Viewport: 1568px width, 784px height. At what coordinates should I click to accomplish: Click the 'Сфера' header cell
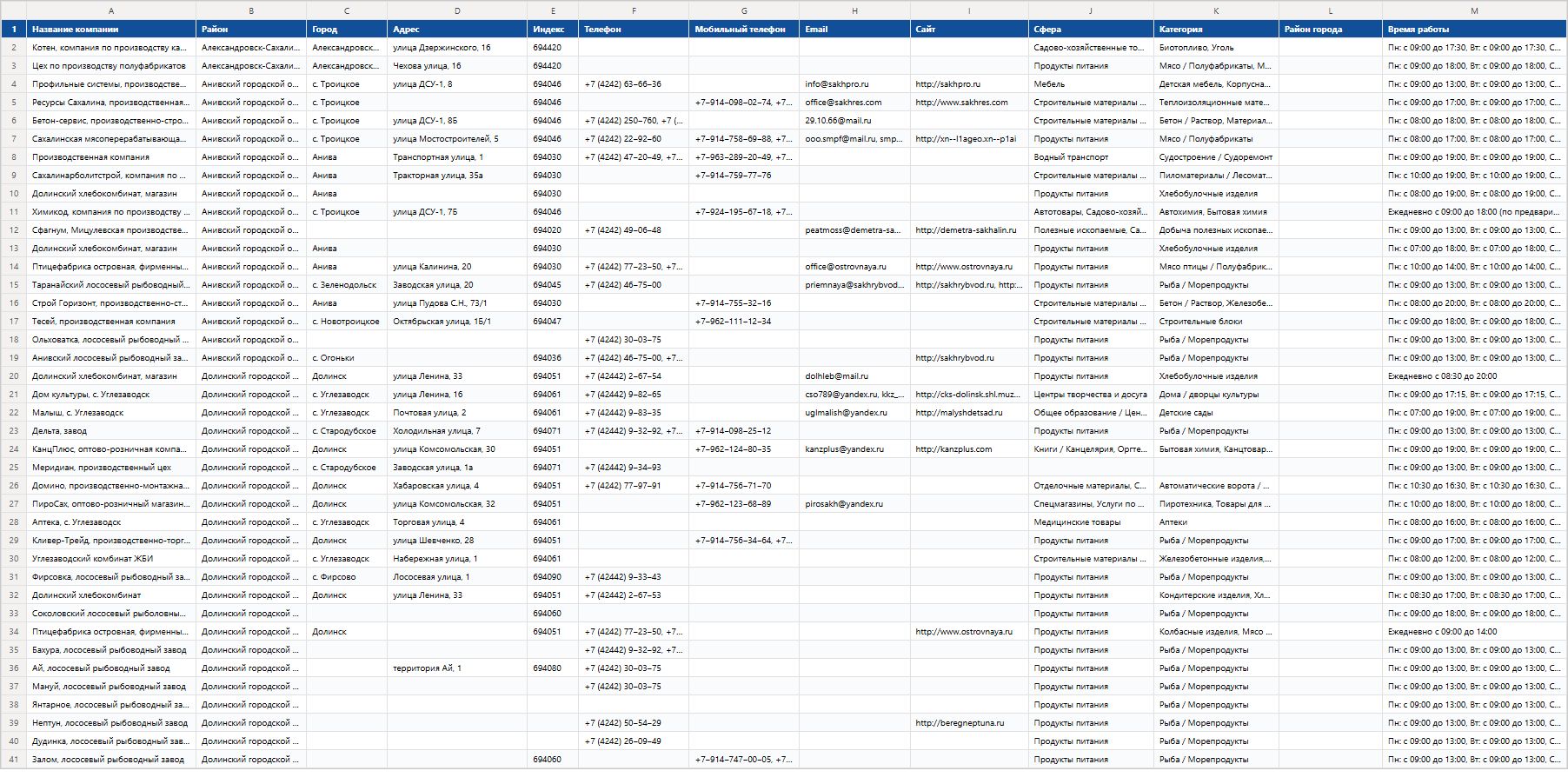point(1091,30)
